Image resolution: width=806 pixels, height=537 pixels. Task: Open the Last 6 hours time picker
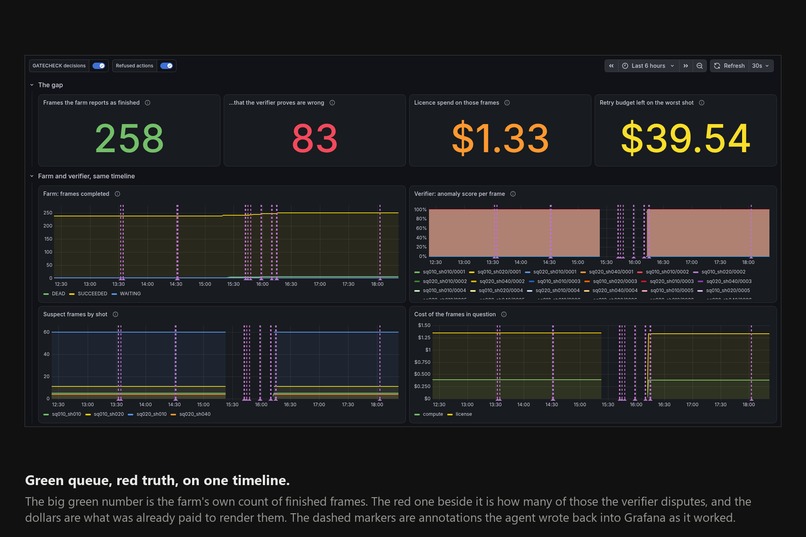(648, 66)
